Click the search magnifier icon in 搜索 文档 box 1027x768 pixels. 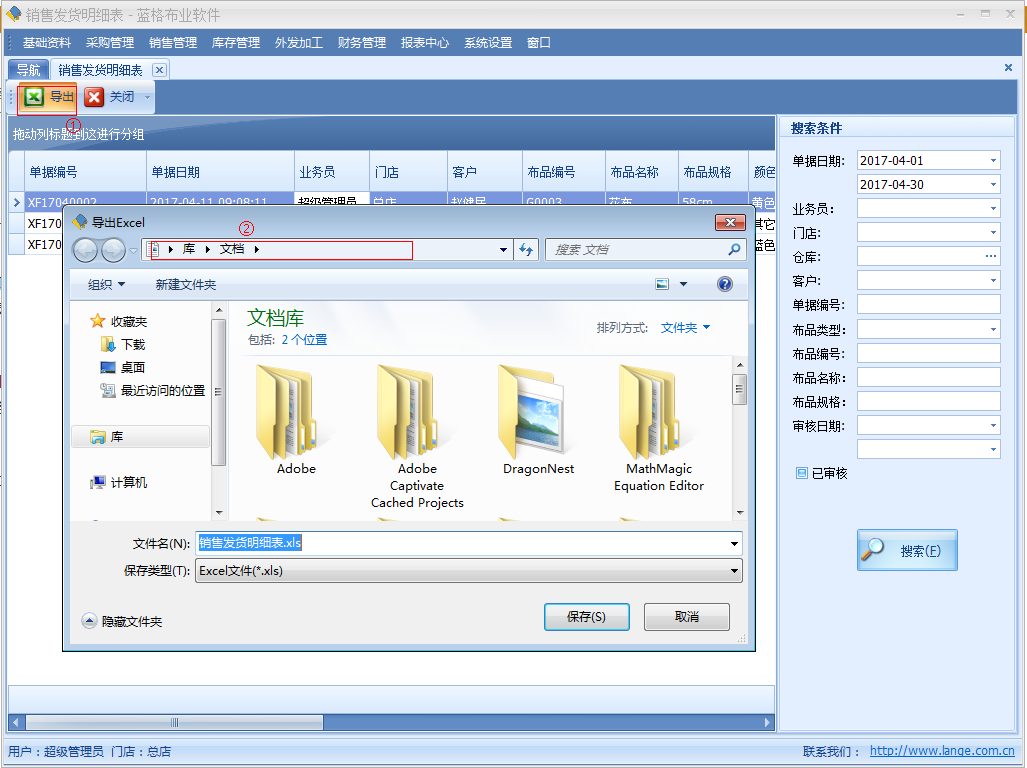coord(734,250)
